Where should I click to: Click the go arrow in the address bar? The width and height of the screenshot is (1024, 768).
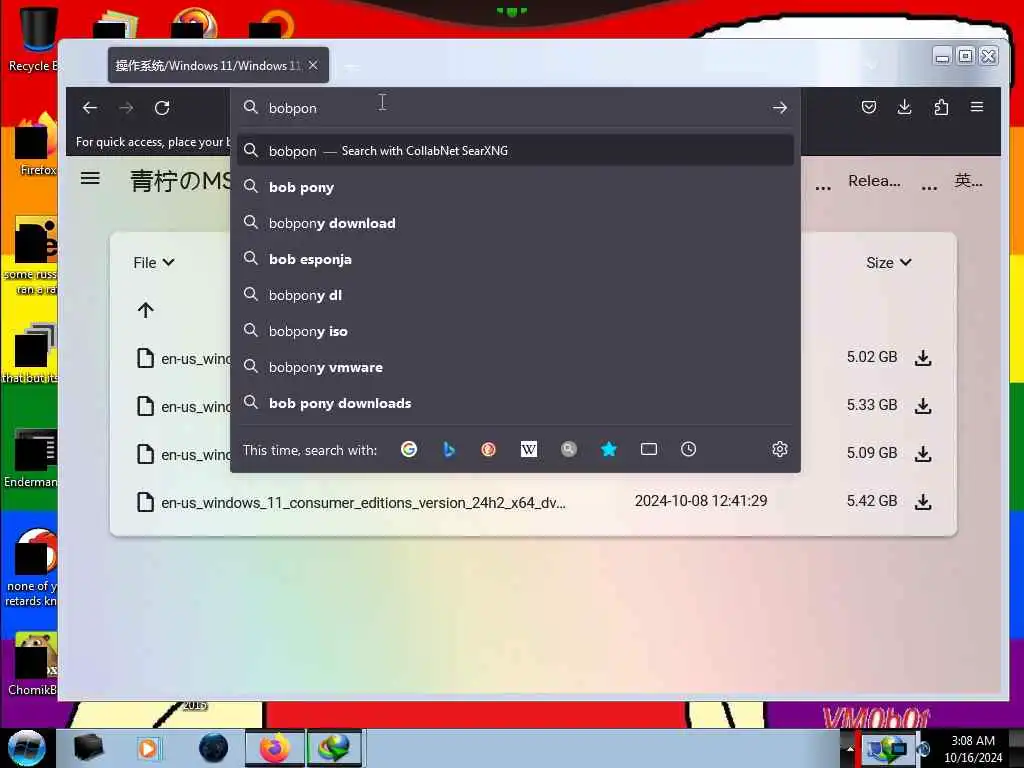click(779, 108)
